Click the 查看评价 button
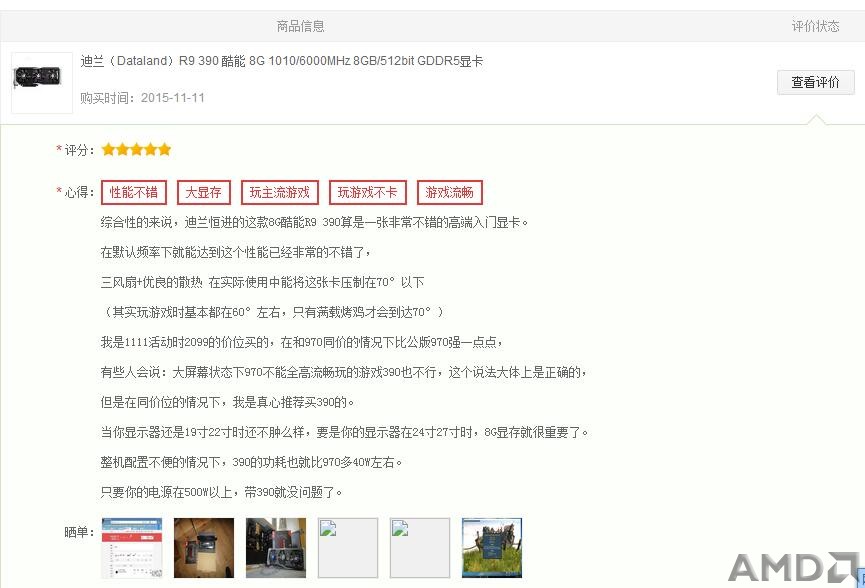The width and height of the screenshot is (865, 588). point(815,82)
